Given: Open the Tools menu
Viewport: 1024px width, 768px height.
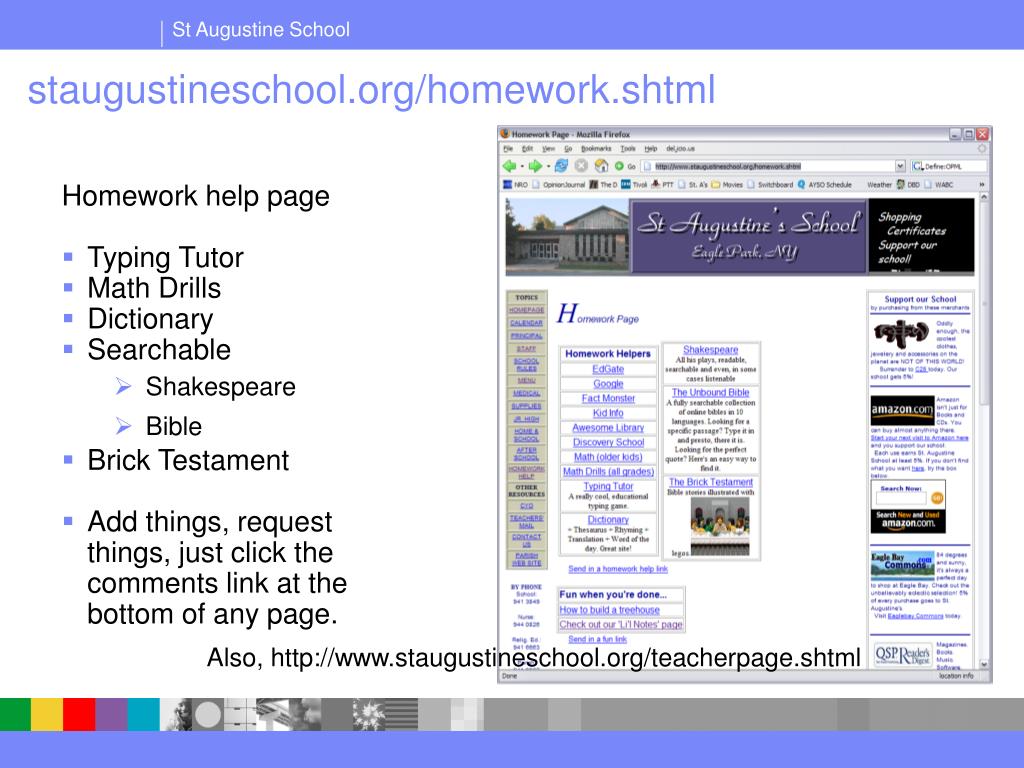Looking at the screenshot, I should pos(628,148).
